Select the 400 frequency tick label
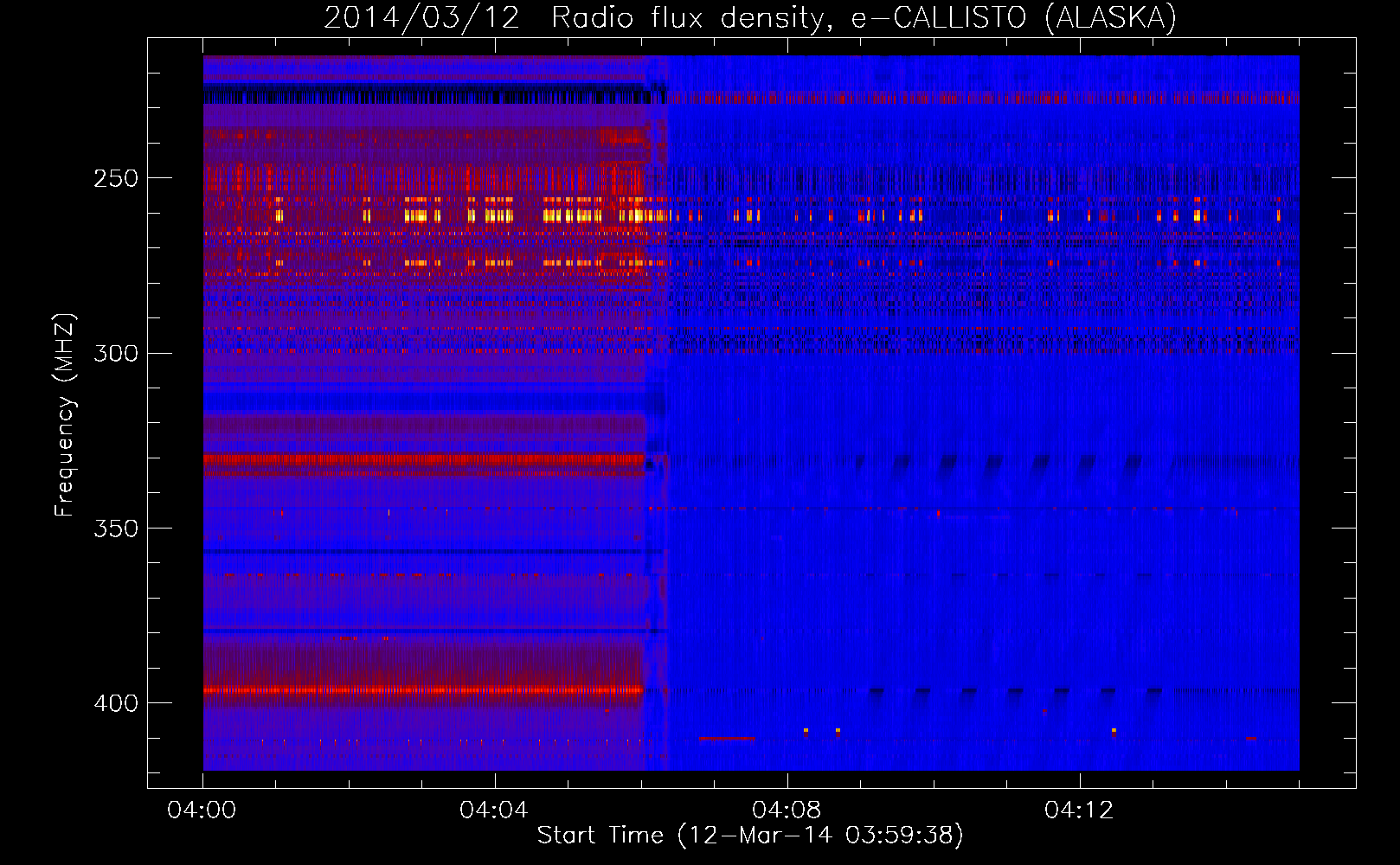The image size is (1400, 865). [x=116, y=703]
